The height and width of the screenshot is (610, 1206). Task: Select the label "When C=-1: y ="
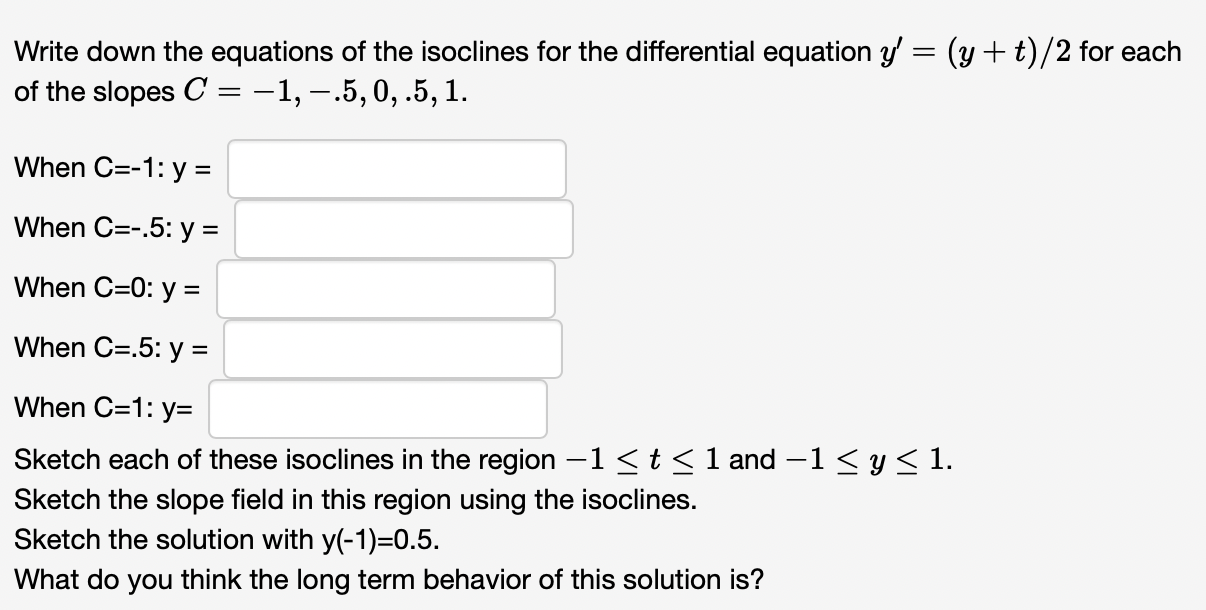click(115, 168)
